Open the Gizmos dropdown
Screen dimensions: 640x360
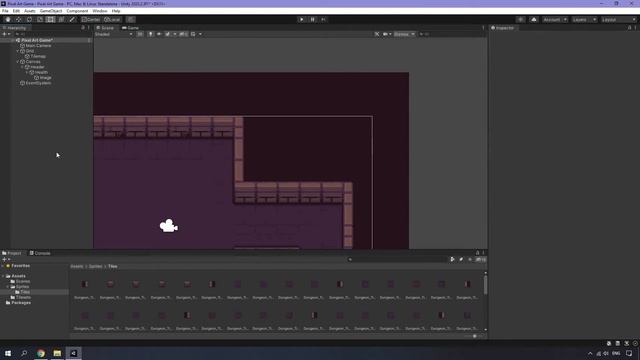point(404,34)
